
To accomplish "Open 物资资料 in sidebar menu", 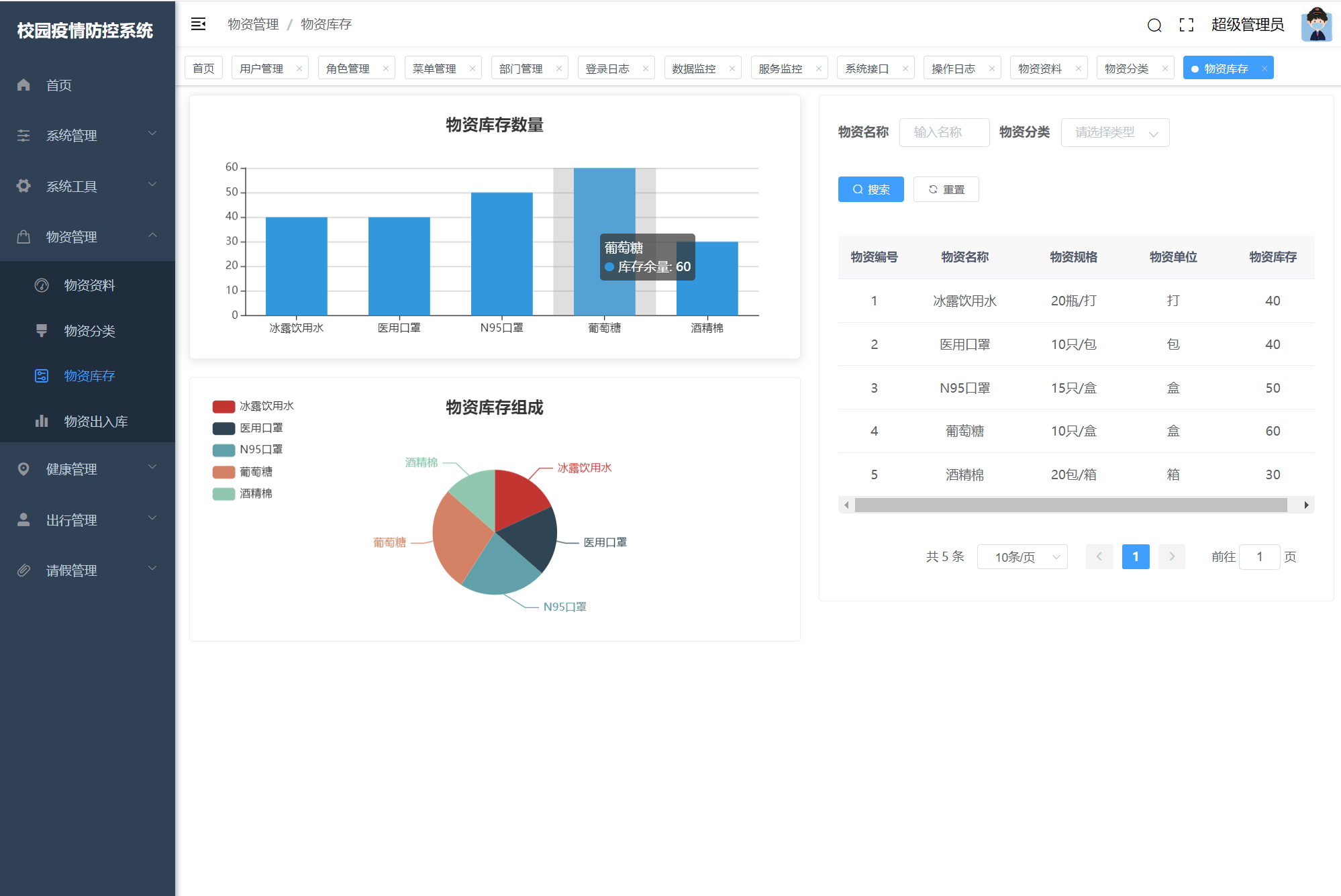I will 89,285.
